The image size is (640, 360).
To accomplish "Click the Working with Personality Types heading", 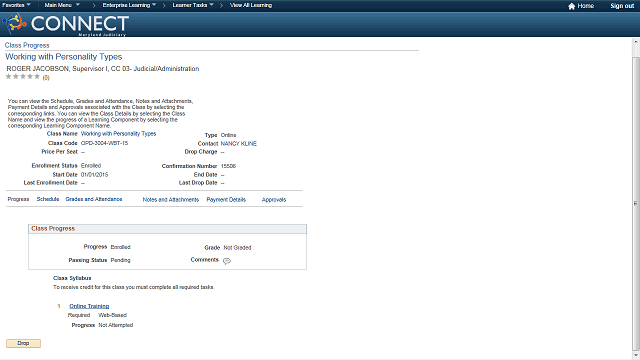I will point(64,57).
